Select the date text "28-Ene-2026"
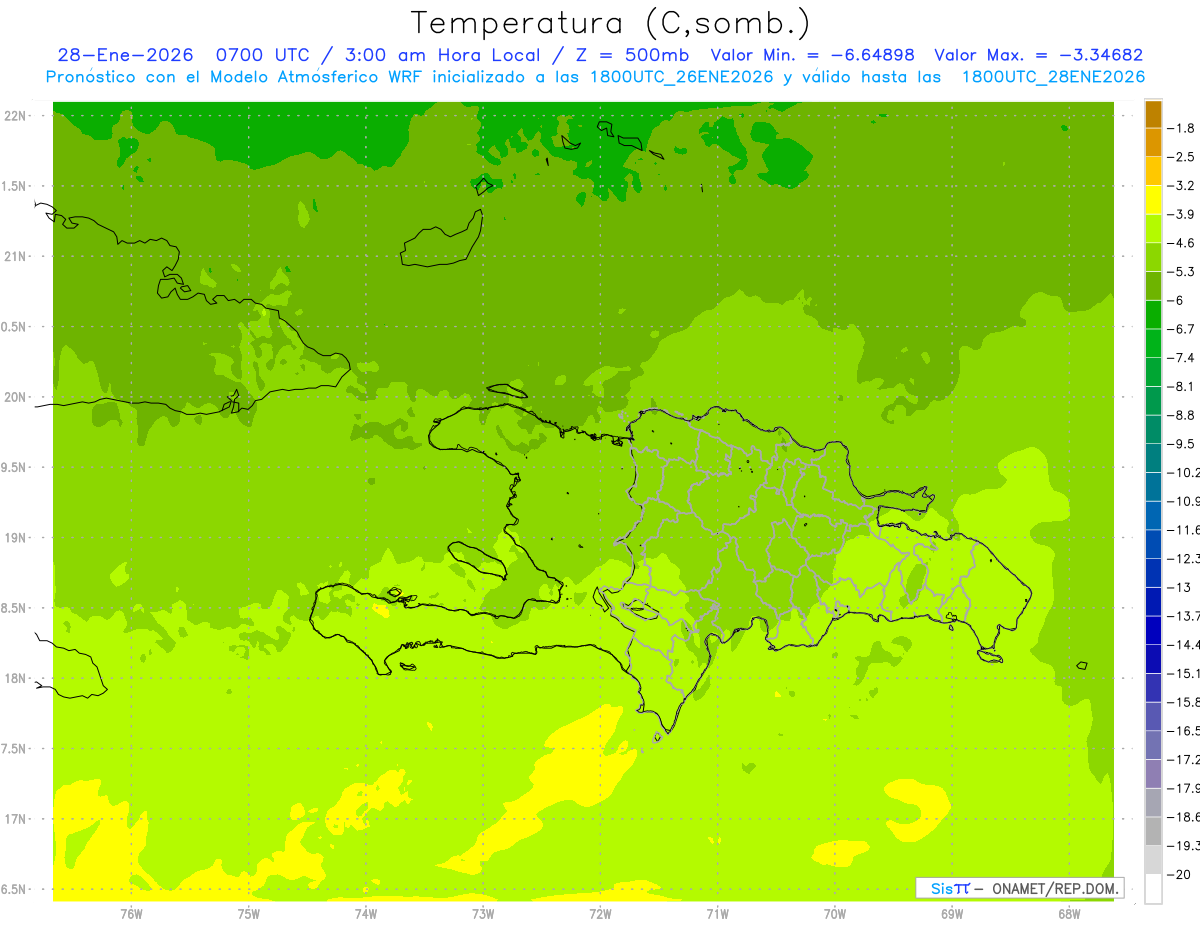Screen dimensions: 1200x927 (x=125, y=56)
